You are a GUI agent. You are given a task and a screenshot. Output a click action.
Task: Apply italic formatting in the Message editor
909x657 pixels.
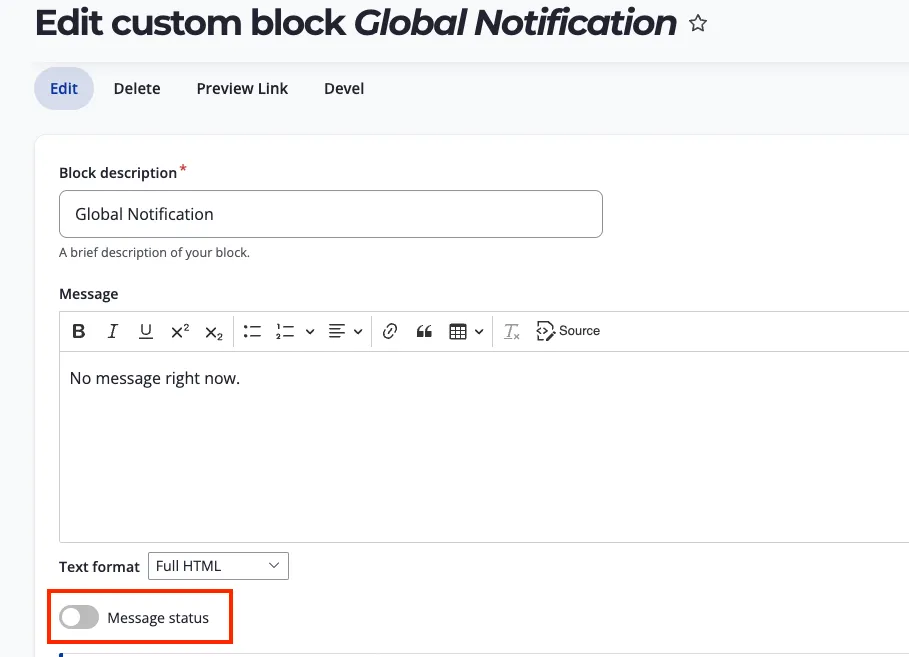pos(112,331)
